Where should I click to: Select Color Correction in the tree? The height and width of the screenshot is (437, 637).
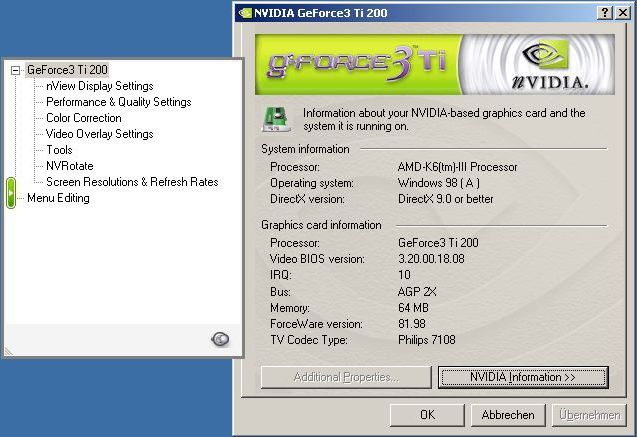[84, 118]
